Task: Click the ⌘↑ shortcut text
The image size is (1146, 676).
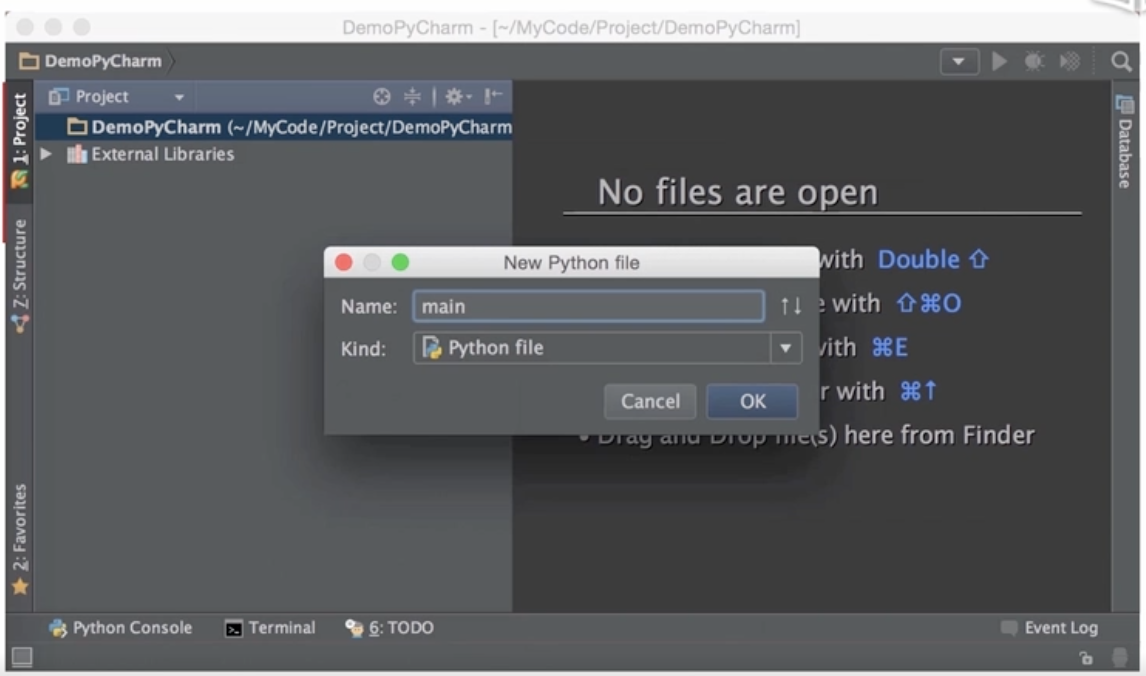Action: pyautogui.click(x=918, y=391)
